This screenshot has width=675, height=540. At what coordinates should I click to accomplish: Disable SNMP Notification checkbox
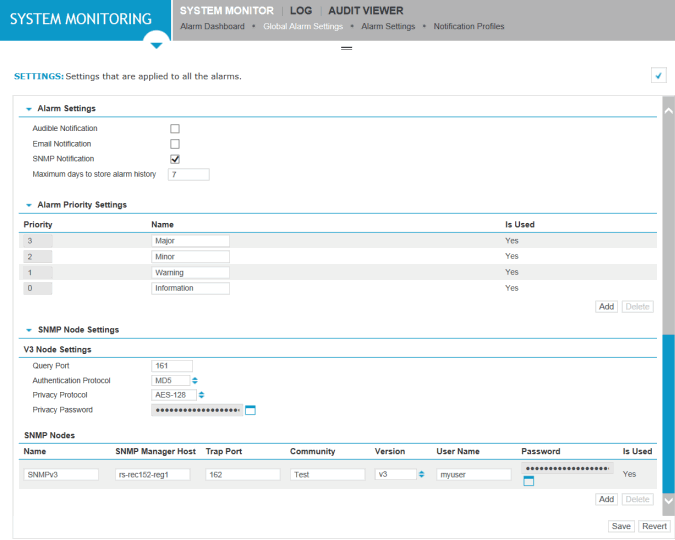click(175, 159)
